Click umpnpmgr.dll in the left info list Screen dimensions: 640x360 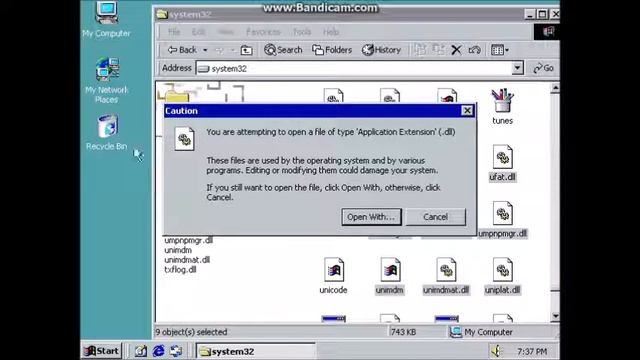[189, 240]
